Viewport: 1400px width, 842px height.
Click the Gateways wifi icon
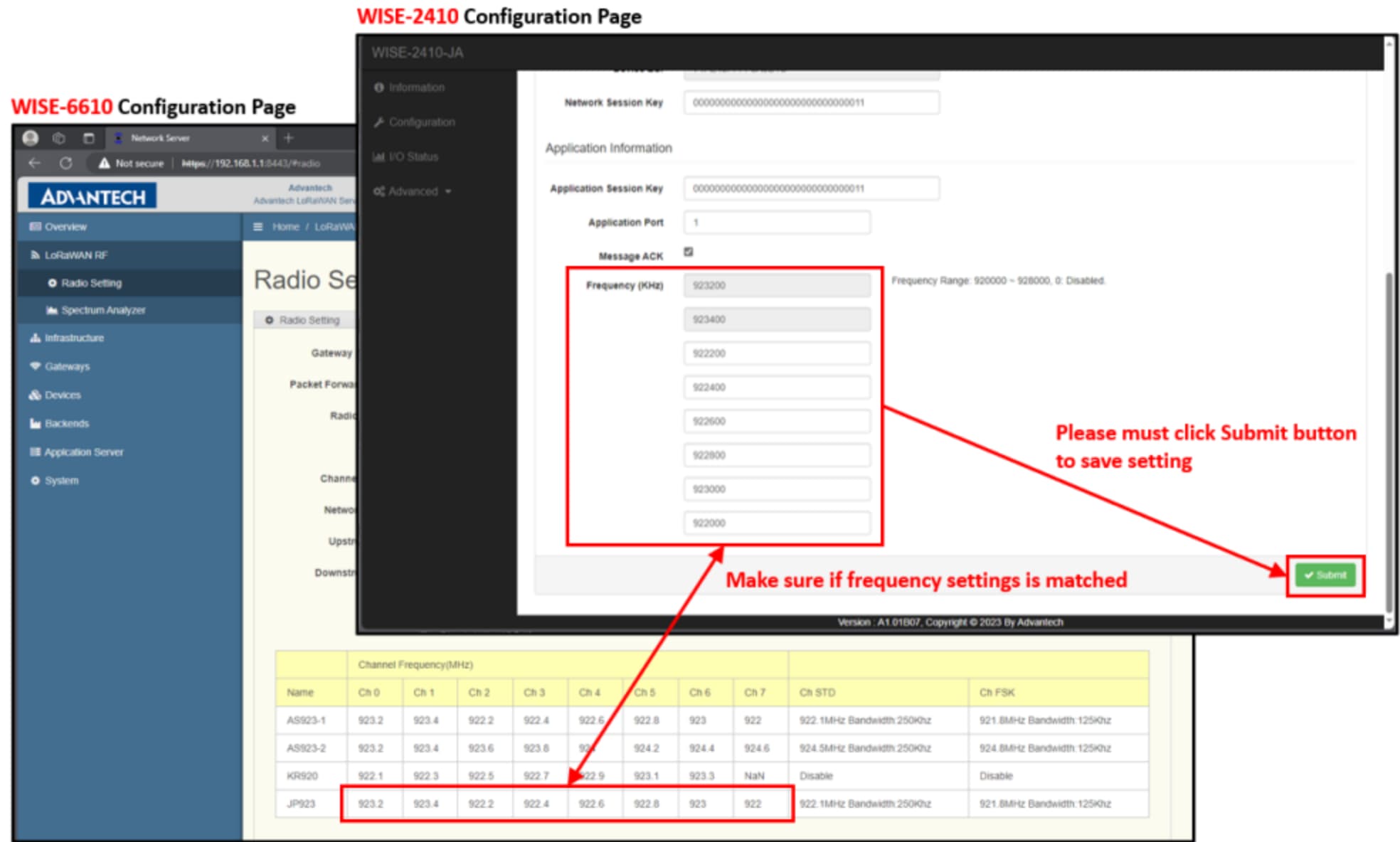tap(35, 366)
